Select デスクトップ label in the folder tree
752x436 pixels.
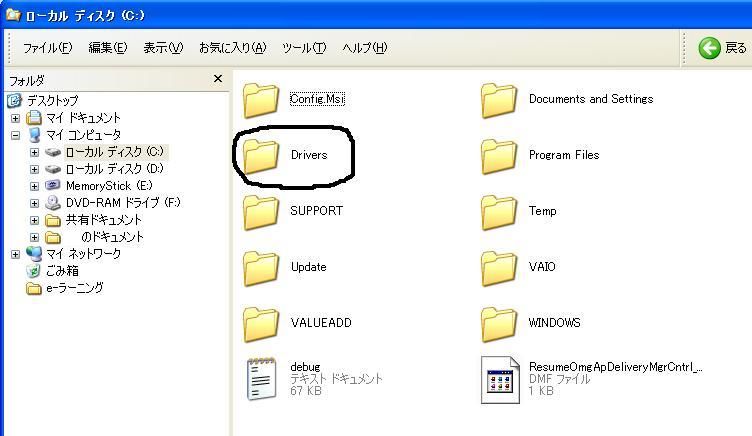click(x=52, y=101)
